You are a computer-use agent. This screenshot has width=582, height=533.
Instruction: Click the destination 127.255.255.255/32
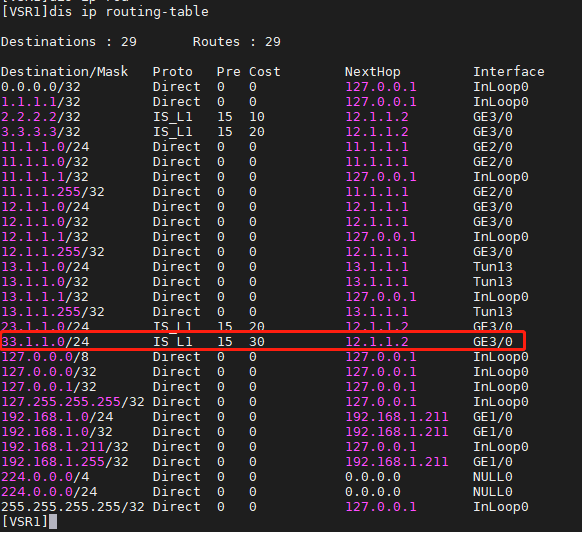pyautogui.click(x=73, y=402)
